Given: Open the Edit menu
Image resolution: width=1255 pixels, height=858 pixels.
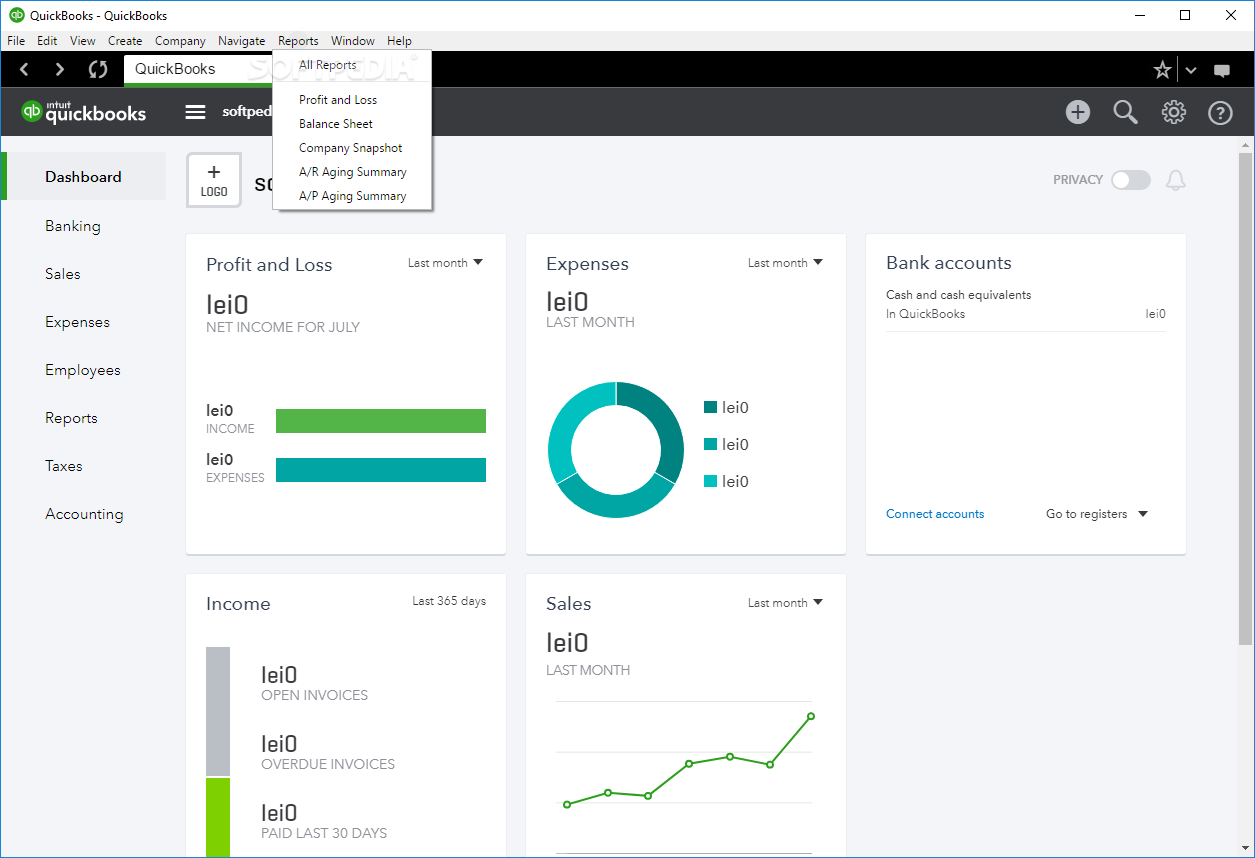Looking at the screenshot, I should click(x=47, y=41).
